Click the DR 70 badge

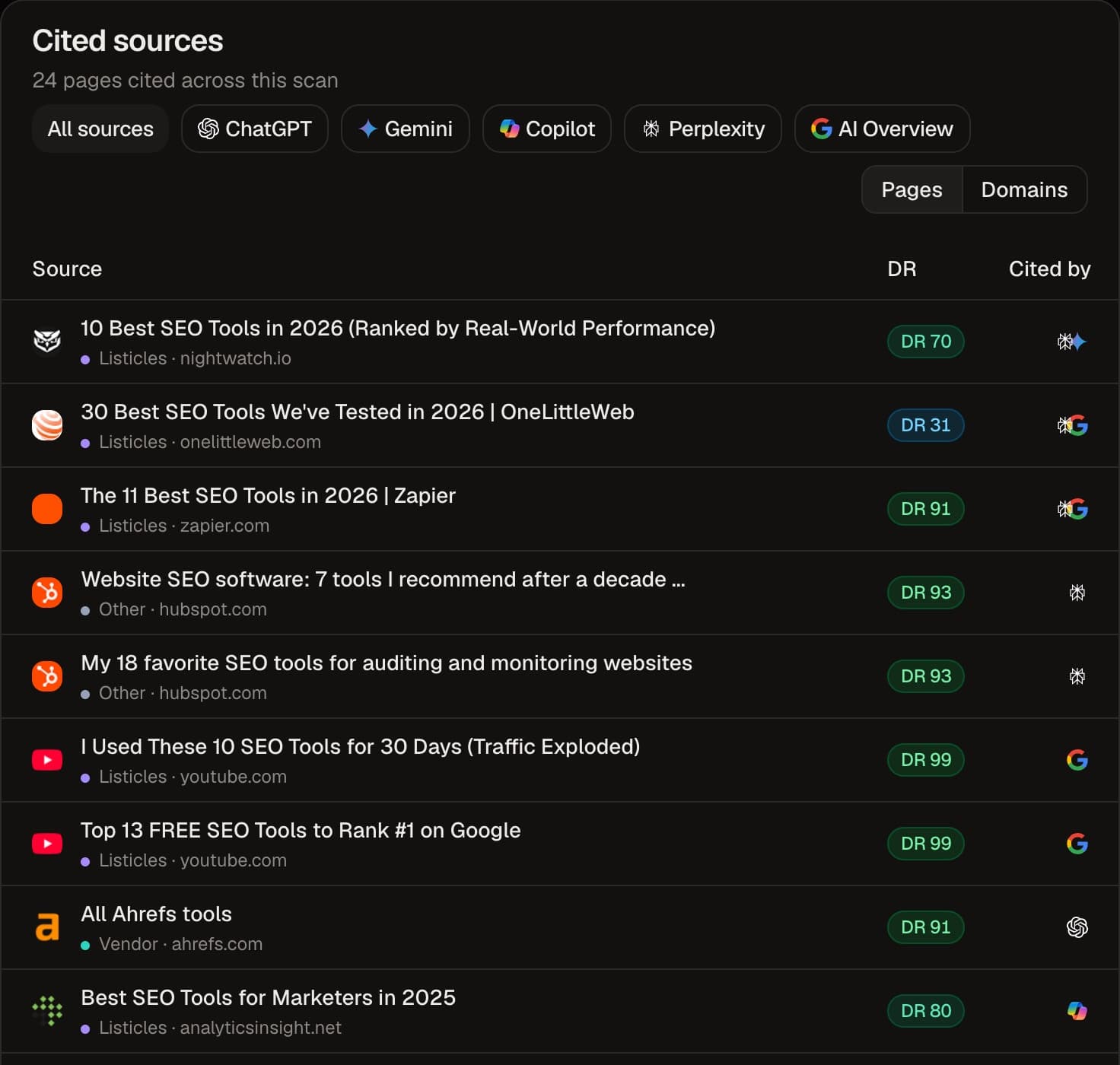[x=926, y=342]
